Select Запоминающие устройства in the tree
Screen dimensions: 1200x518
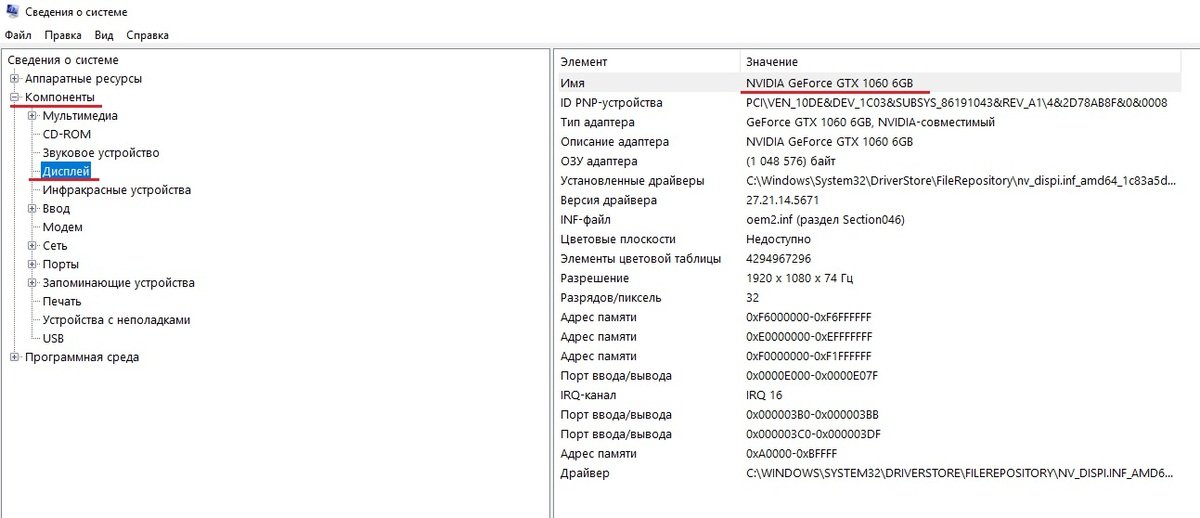119,283
